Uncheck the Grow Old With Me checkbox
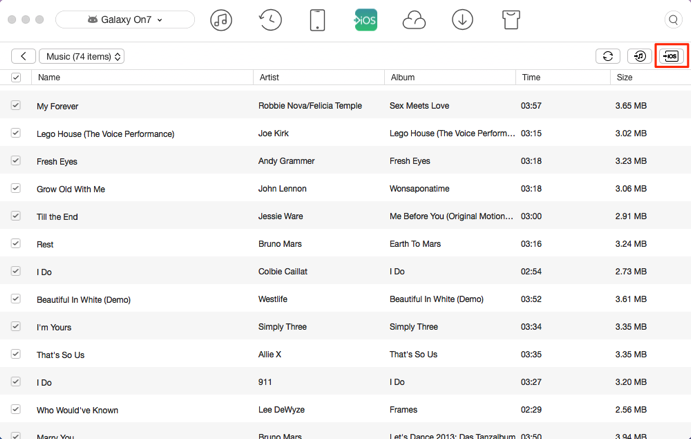The width and height of the screenshot is (691, 439). tap(16, 188)
